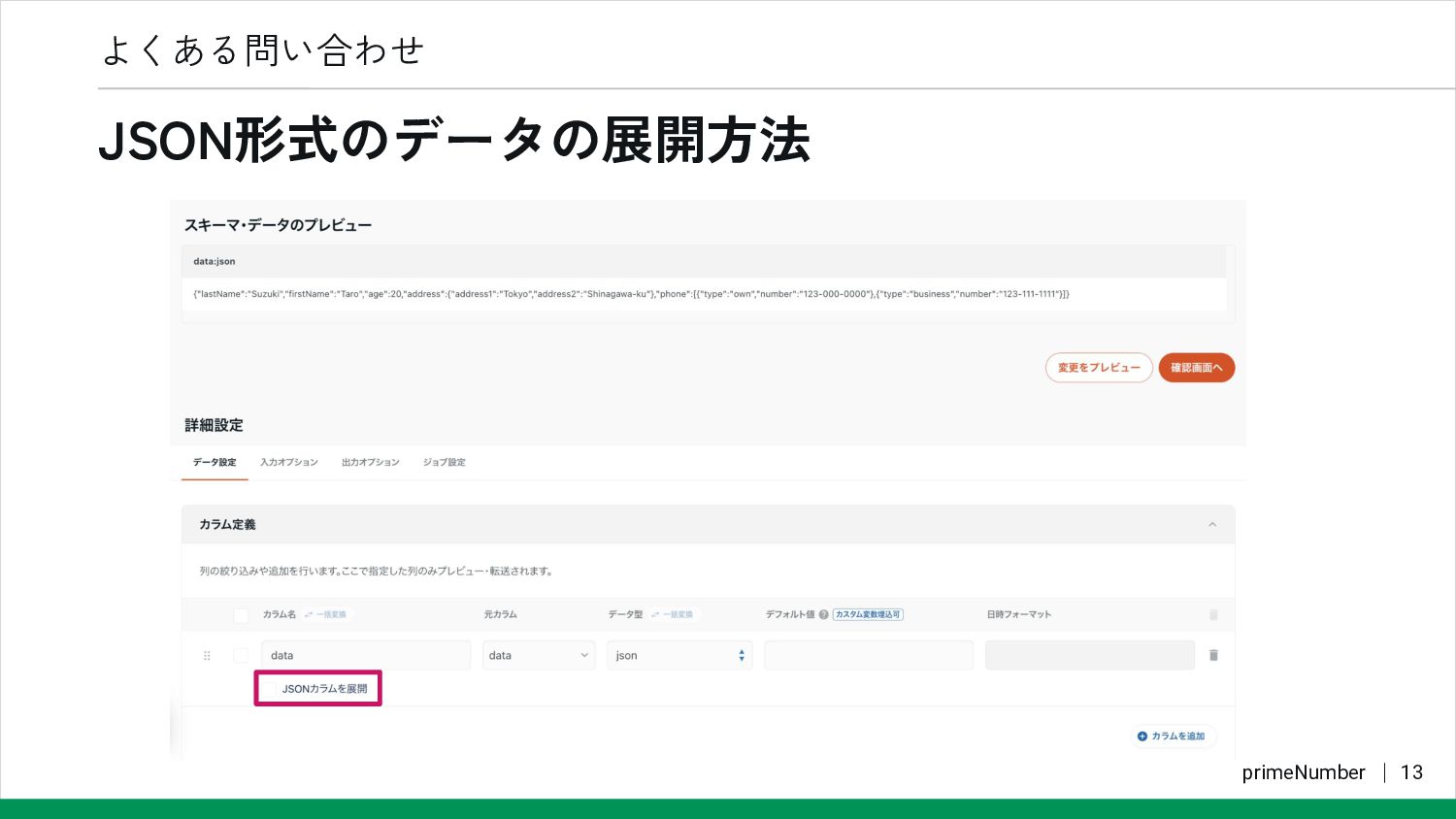This screenshot has width=1456, height=819.
Task: Click the JSON preview row starting with lastName
Action: point(704,294)
